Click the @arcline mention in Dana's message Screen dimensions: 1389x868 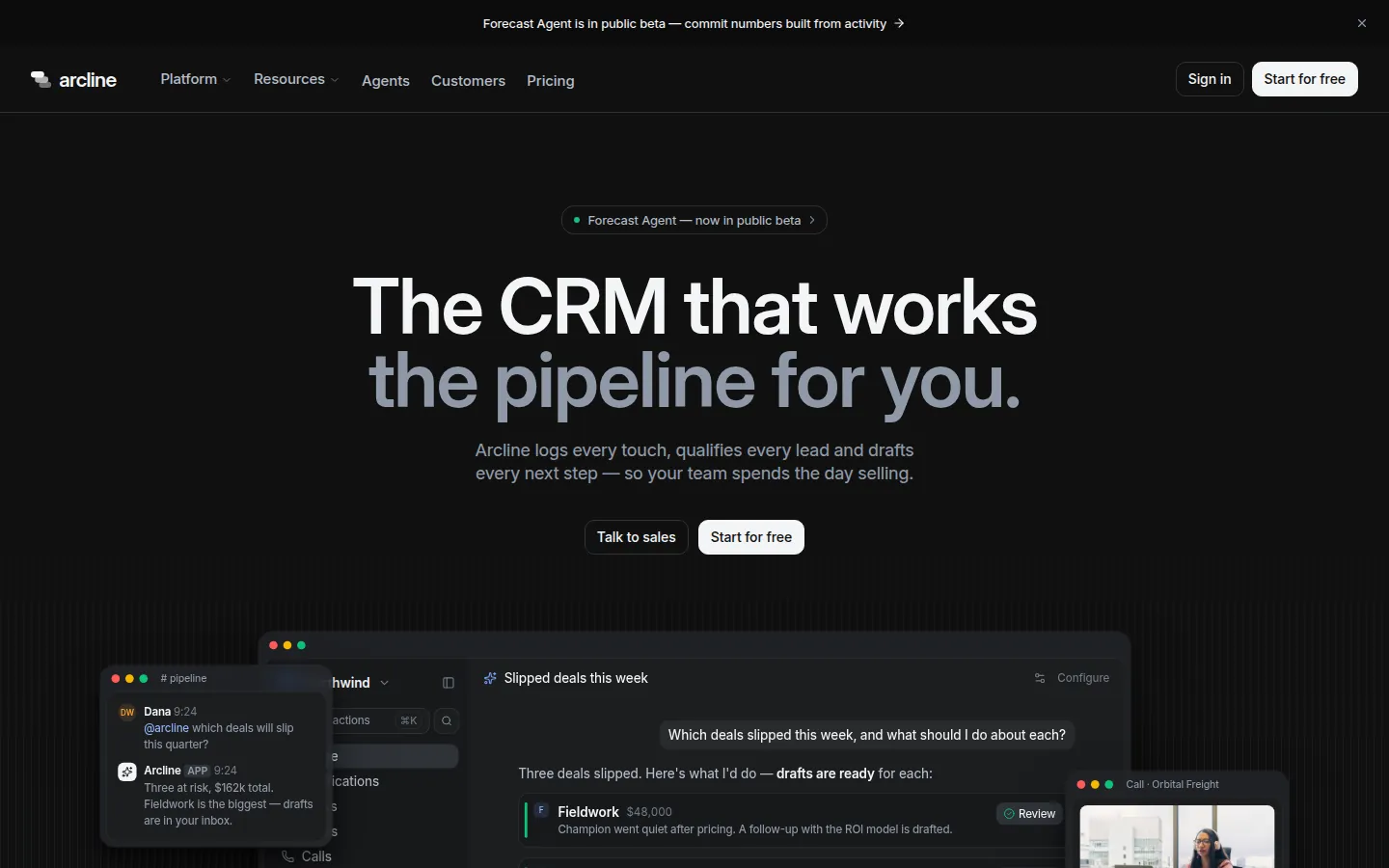pyautogui.click(x=166, y=728)
